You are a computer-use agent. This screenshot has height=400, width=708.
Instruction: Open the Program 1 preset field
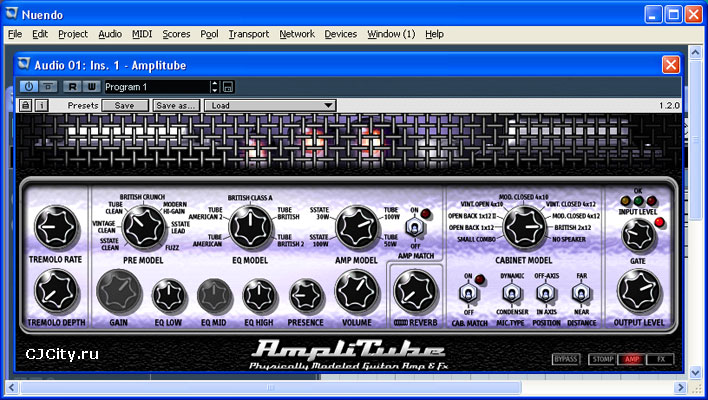point(157,87)
